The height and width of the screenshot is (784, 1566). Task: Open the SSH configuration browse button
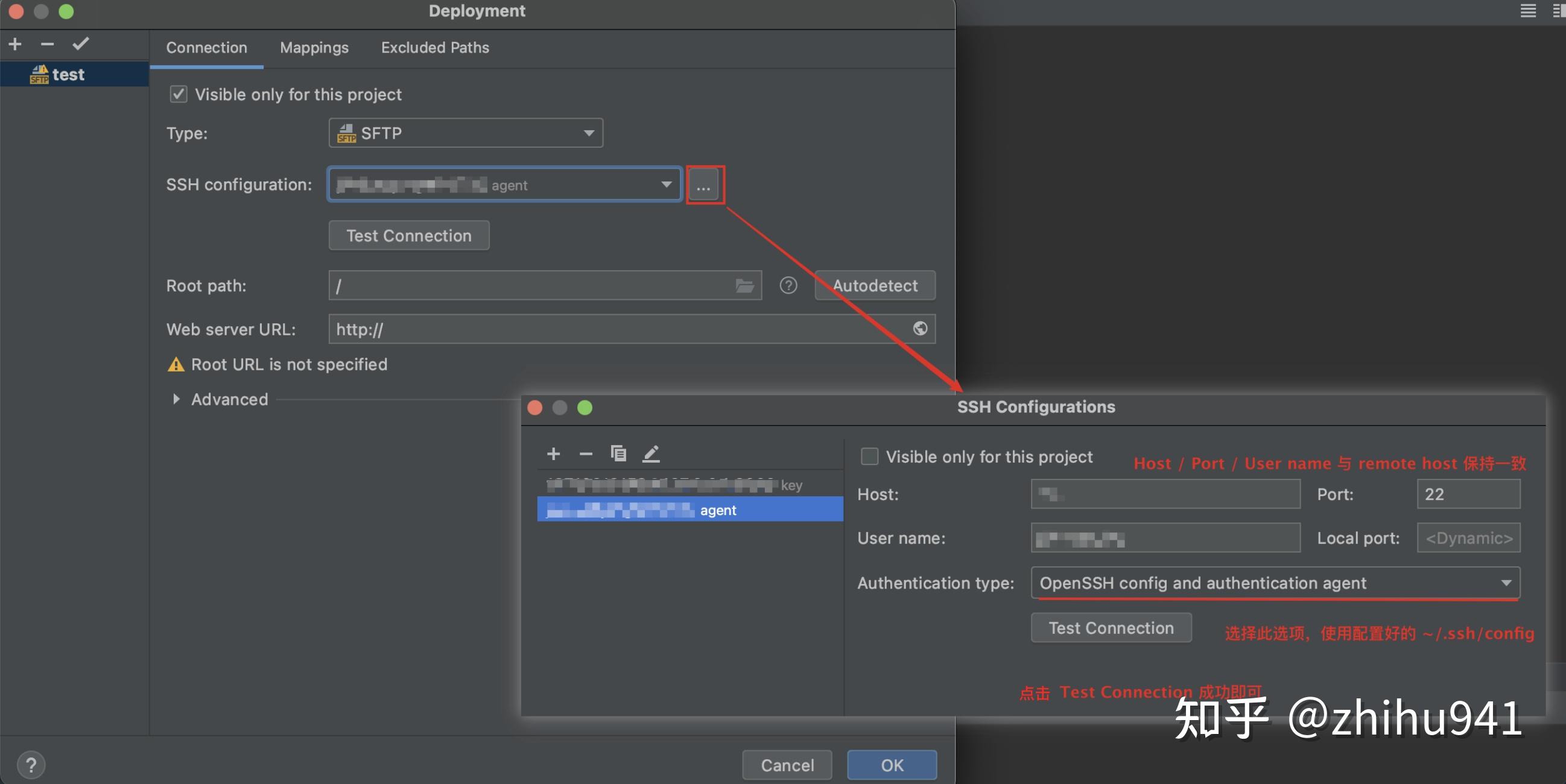[703, 185]
